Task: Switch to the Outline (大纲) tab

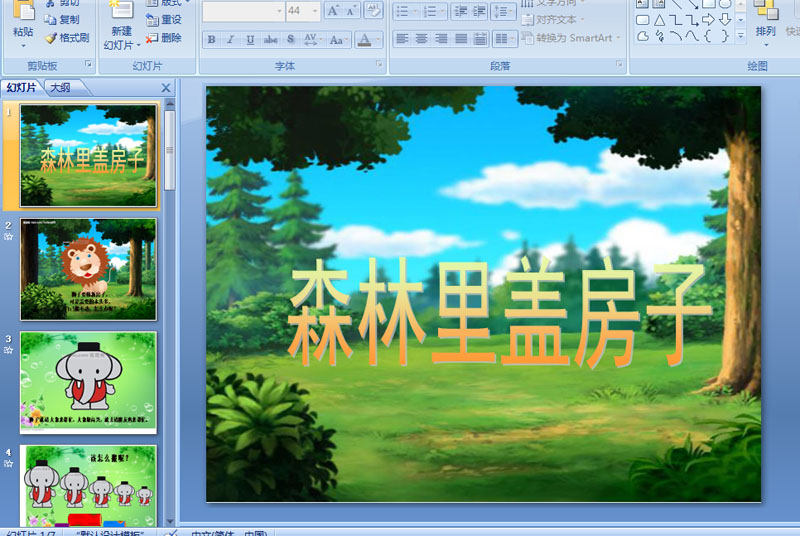Action: pos(60,88)
